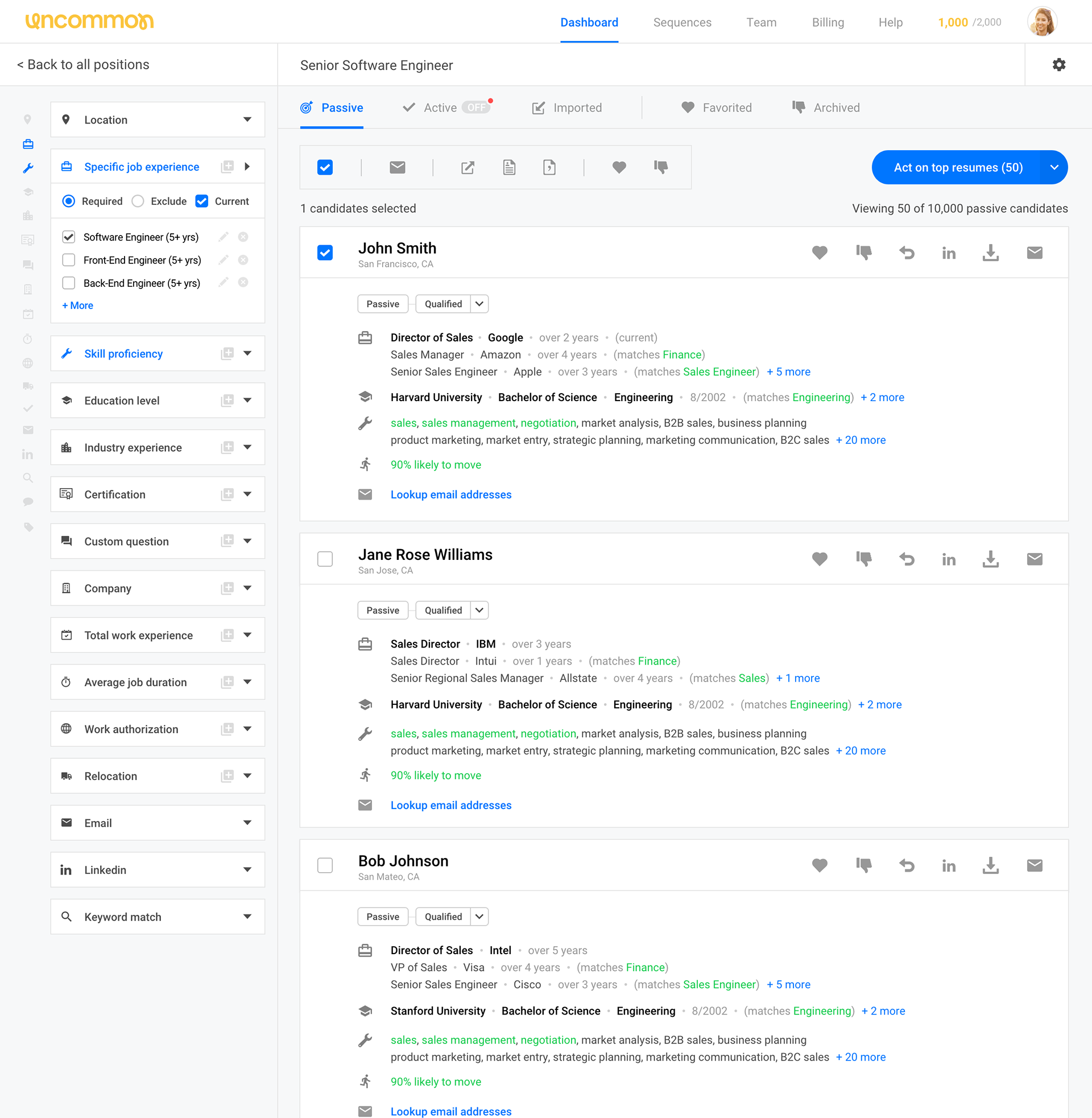Viewport: 1092px width, 1118px height.
Task: Click the bulk open-in-new-window toolbar icon
Action: click(468, 167)
